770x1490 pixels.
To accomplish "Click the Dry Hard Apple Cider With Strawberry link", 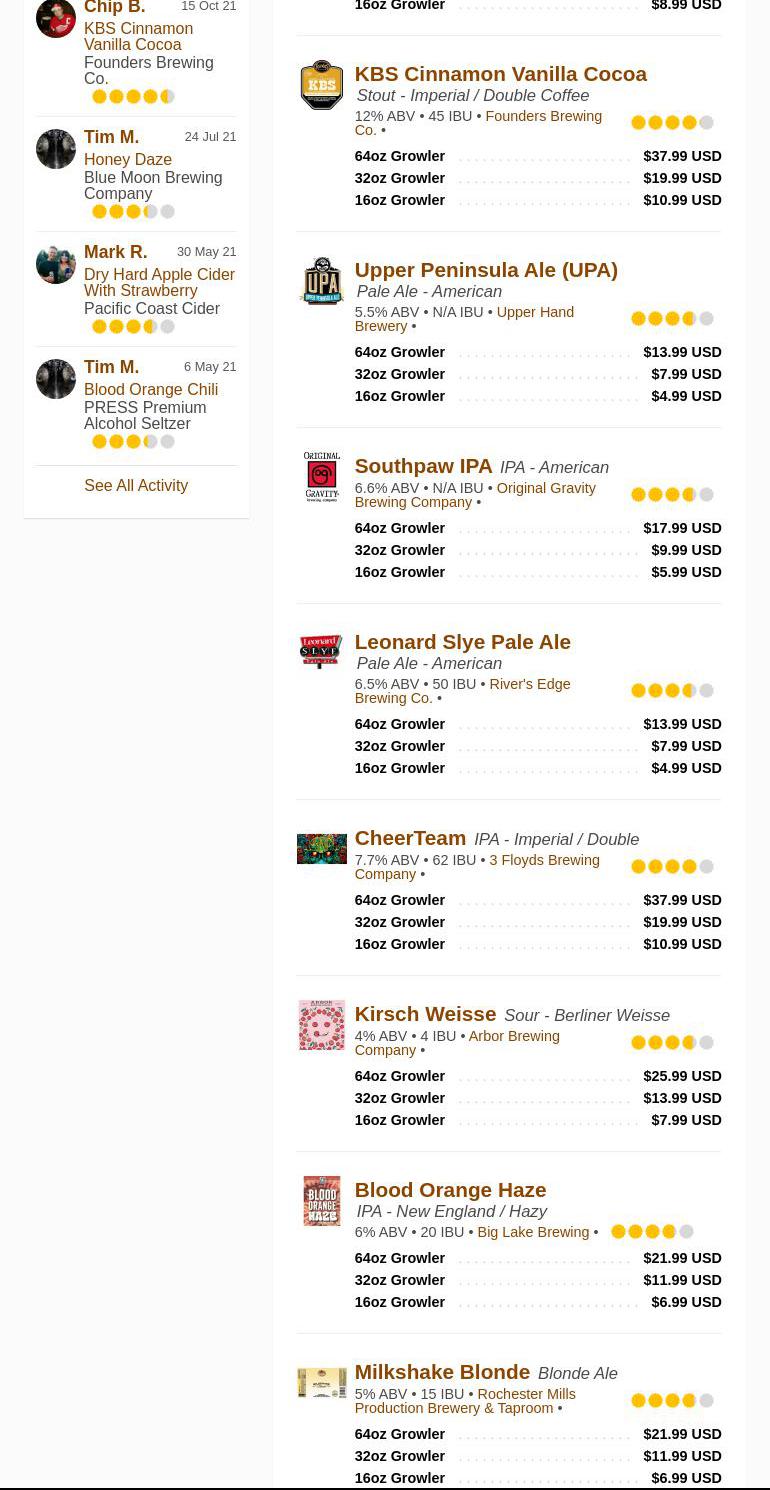I will (x=159, y=282).
